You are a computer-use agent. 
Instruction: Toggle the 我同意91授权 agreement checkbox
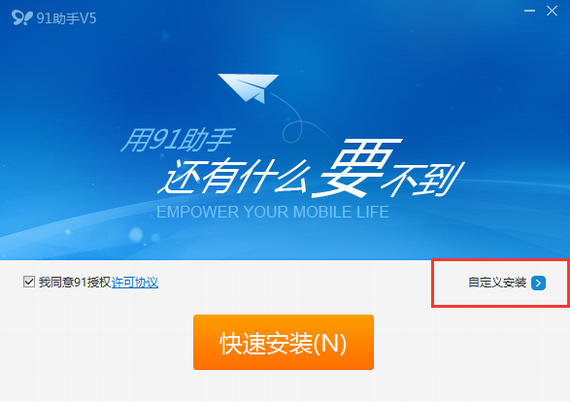coord(29,282)
